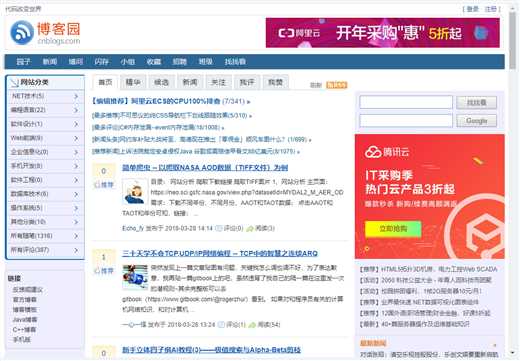520x361 pixels.
Task: Switch to the 新闻 tab above post list
Action: coord(190,82)
